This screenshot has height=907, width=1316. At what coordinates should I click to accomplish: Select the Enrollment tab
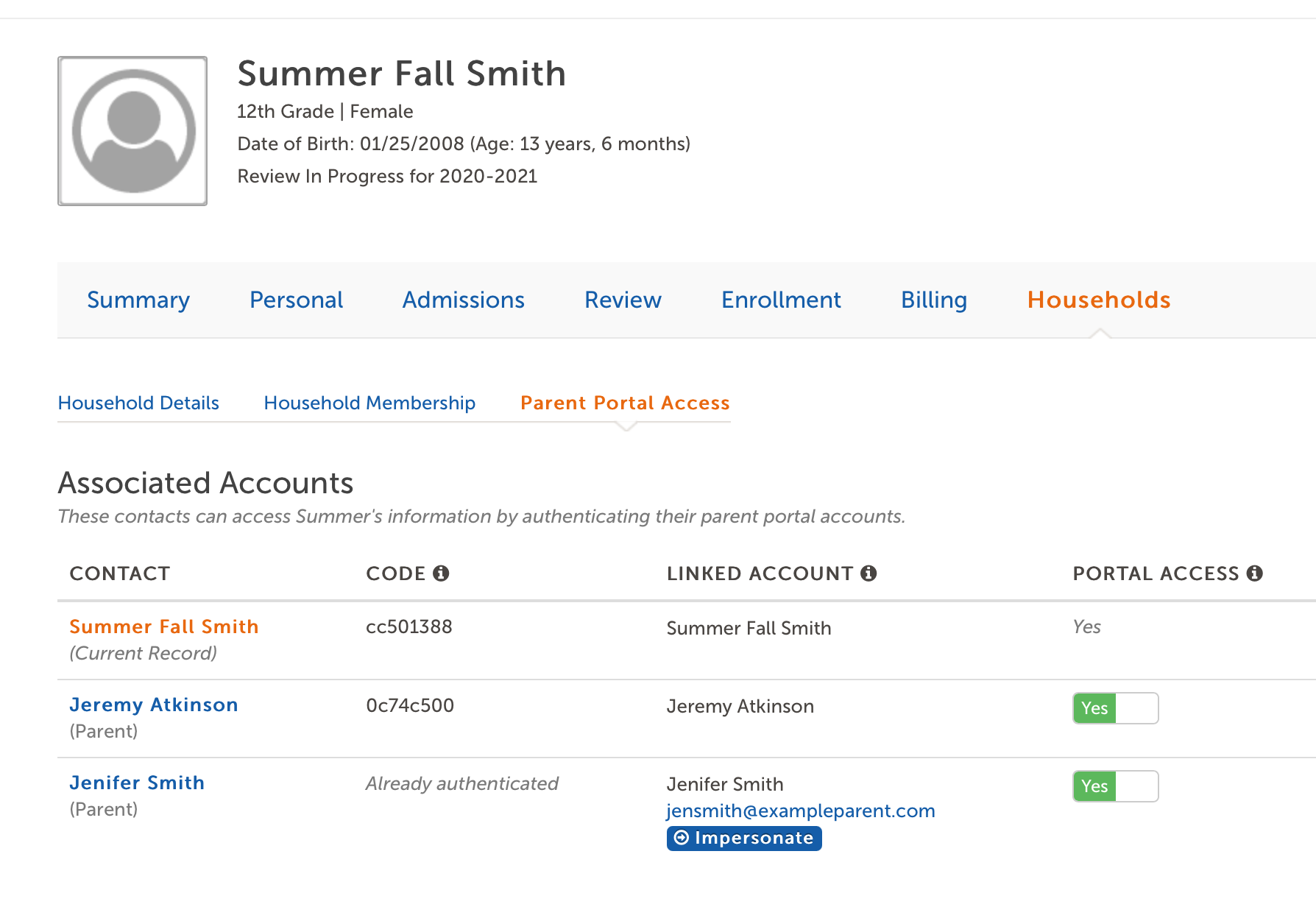coord(781,300)
